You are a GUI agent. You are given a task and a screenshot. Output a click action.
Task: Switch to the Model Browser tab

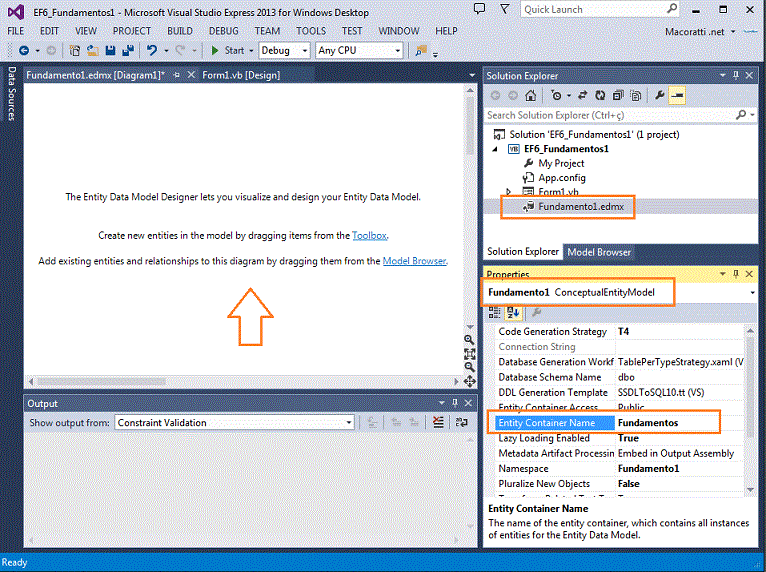[x=599, y=252]
